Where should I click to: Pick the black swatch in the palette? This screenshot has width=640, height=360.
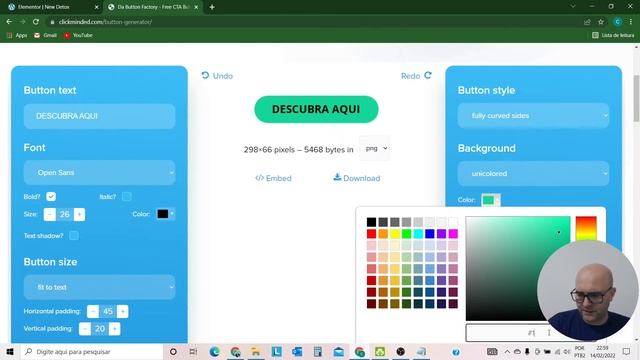(371, 222)
